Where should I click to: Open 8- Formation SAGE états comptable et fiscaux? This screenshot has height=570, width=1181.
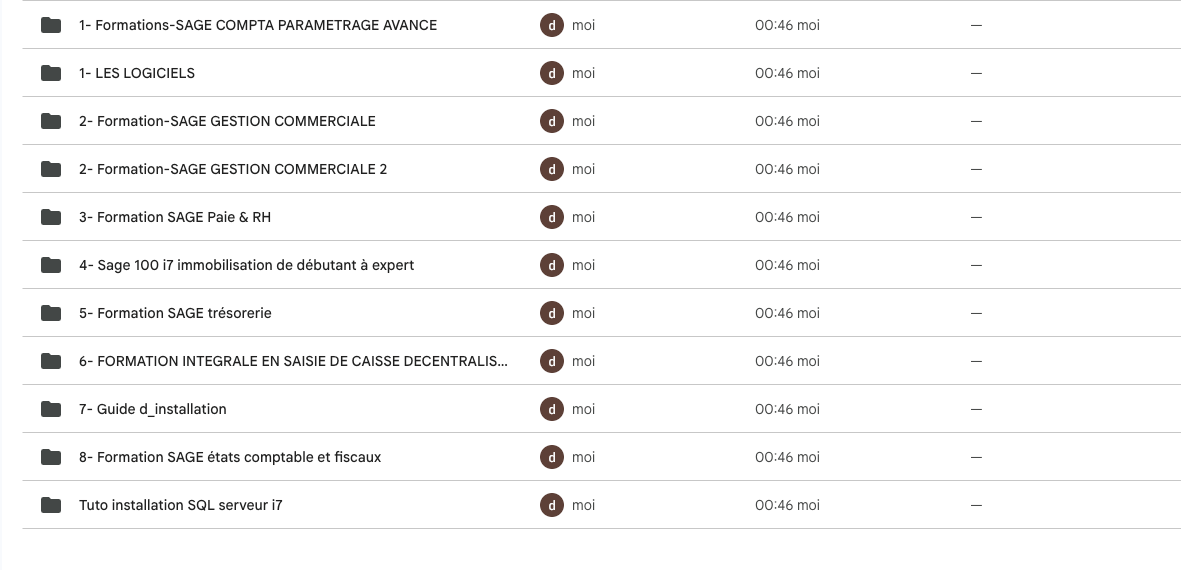[230, 457]
